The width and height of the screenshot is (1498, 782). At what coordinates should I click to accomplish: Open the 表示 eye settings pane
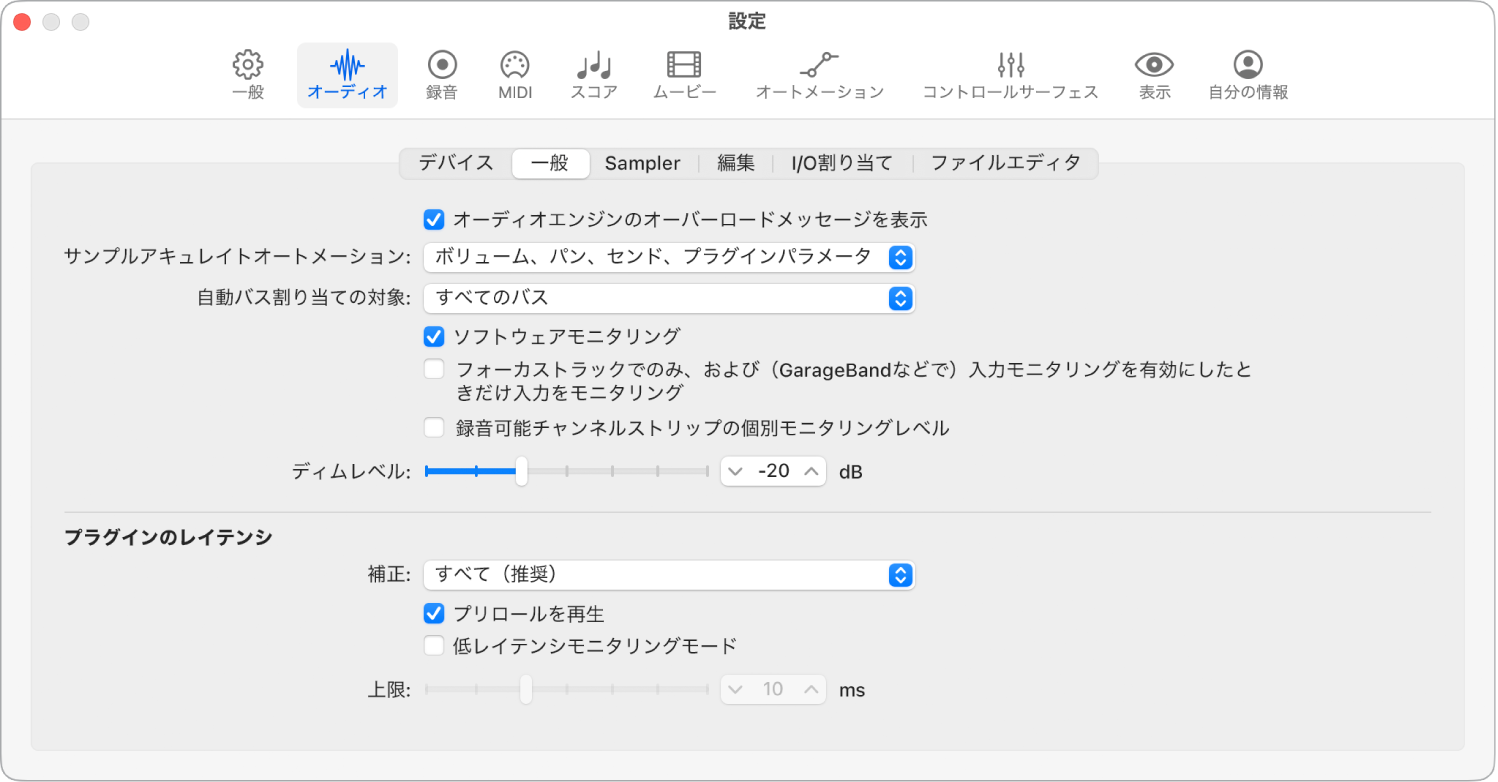[x=1154, y=76]
